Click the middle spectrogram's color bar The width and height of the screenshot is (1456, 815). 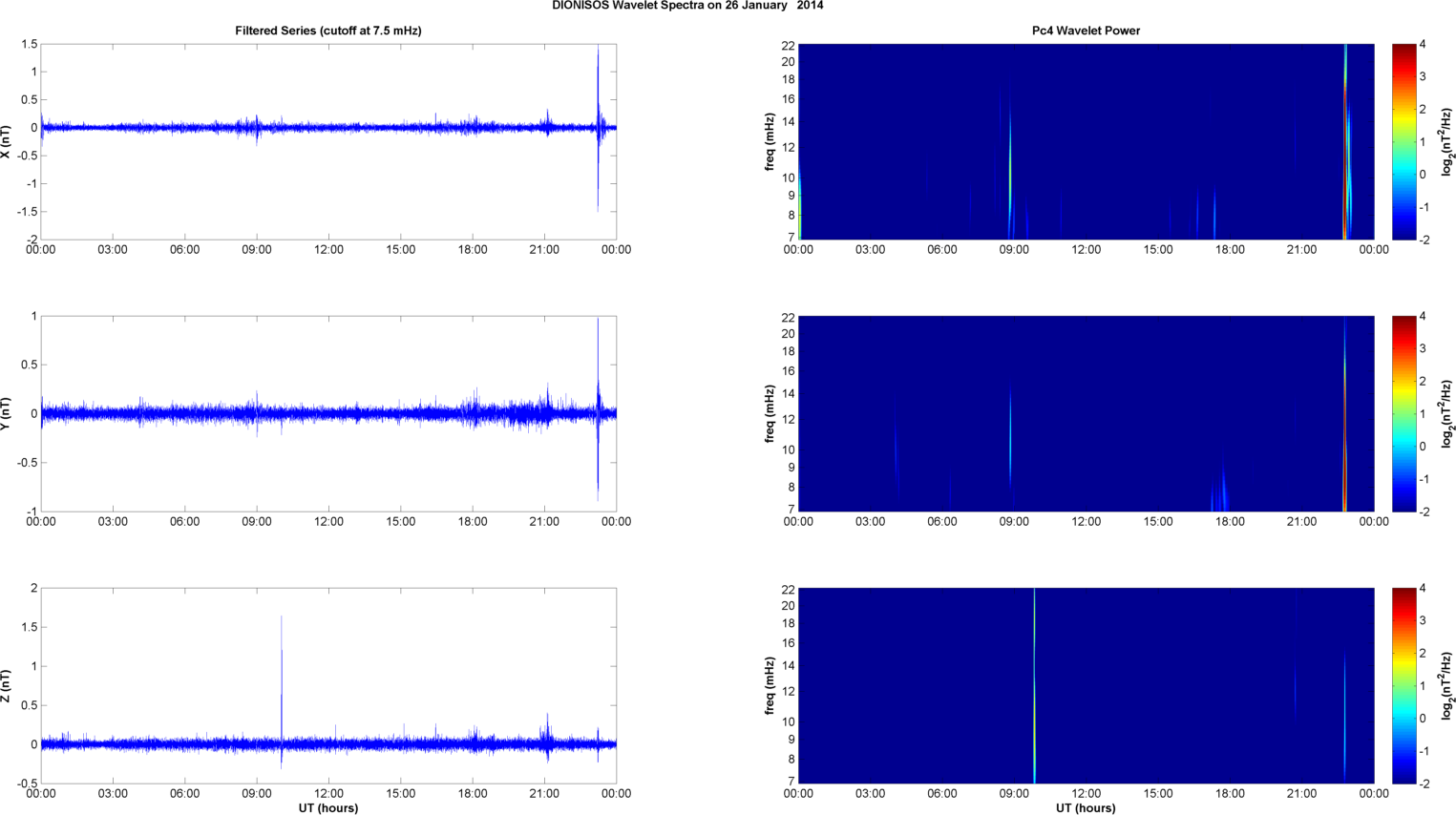point(1403,413)
